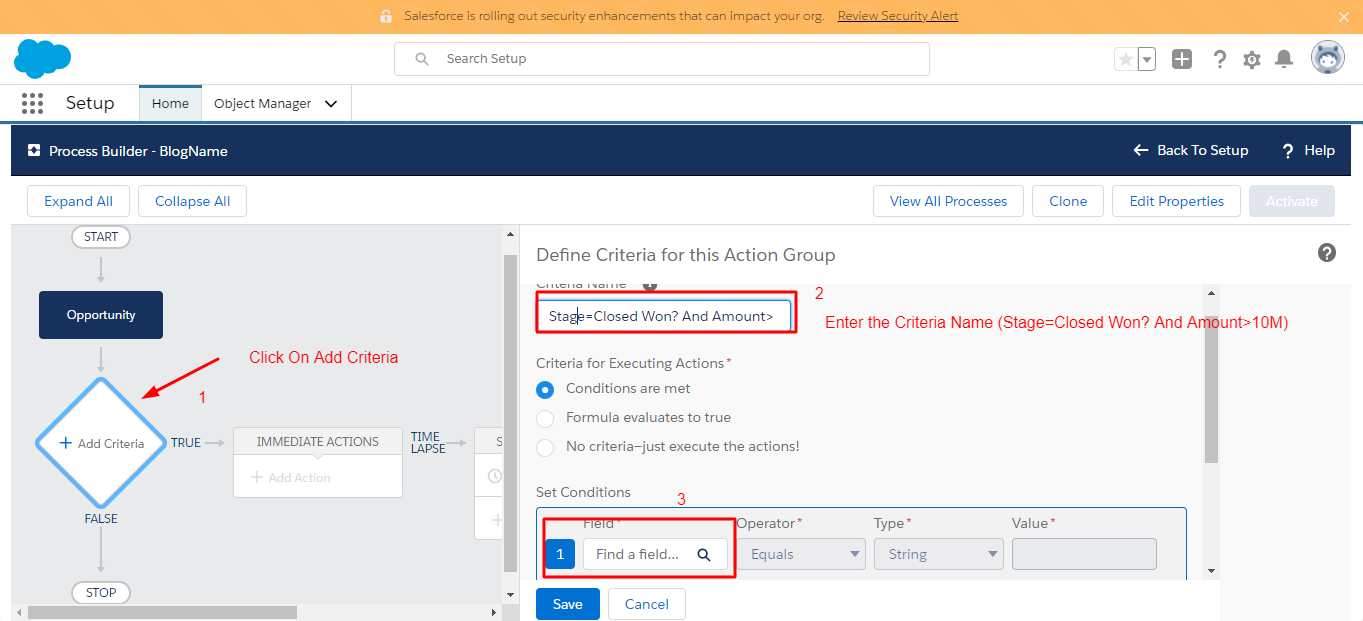Open the Review Security Alert link

point(898,16)
